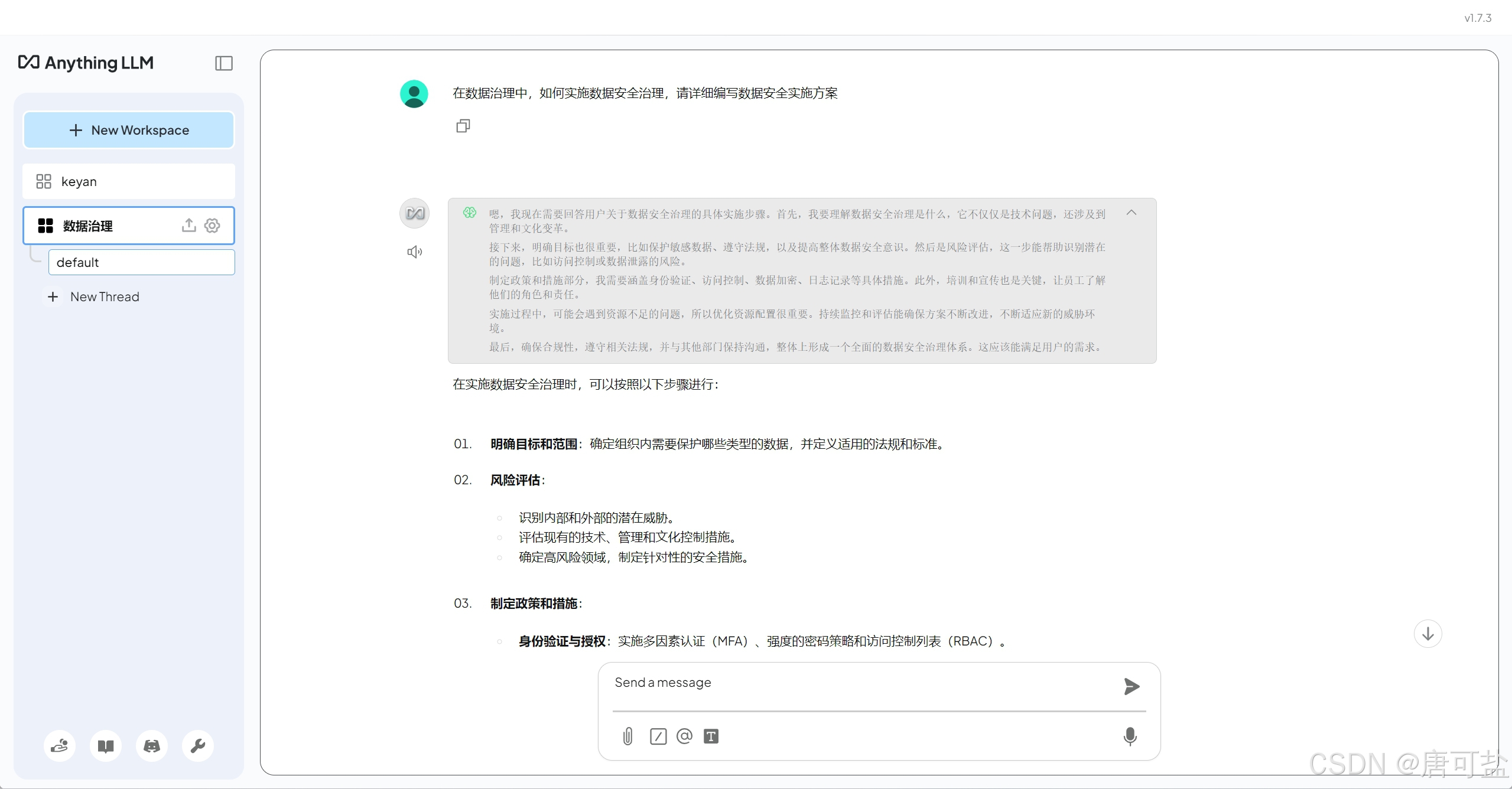Click the attach file paperclip icon

tap(627, 736)
